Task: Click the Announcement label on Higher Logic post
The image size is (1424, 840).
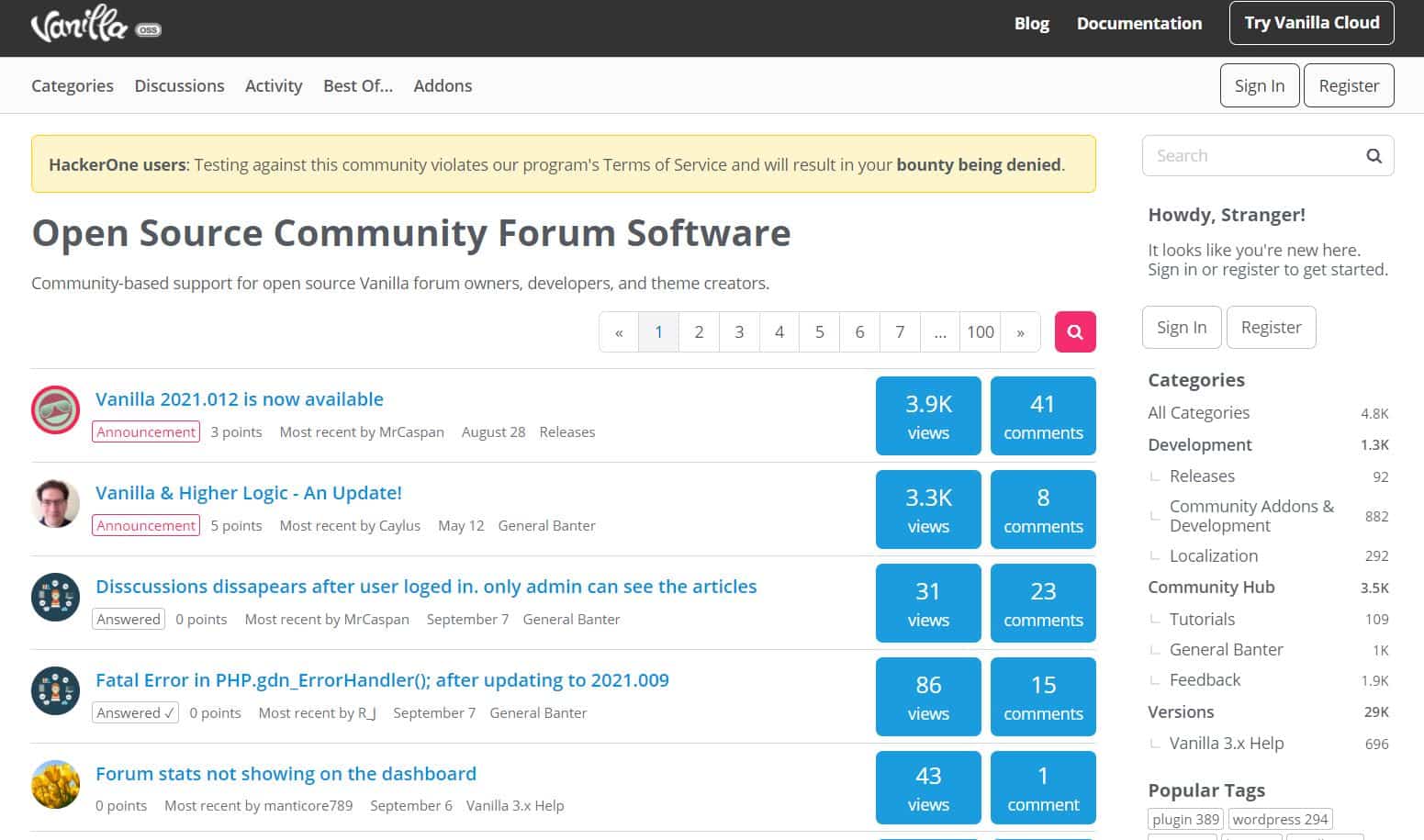Action: click(x=145, y=525)
